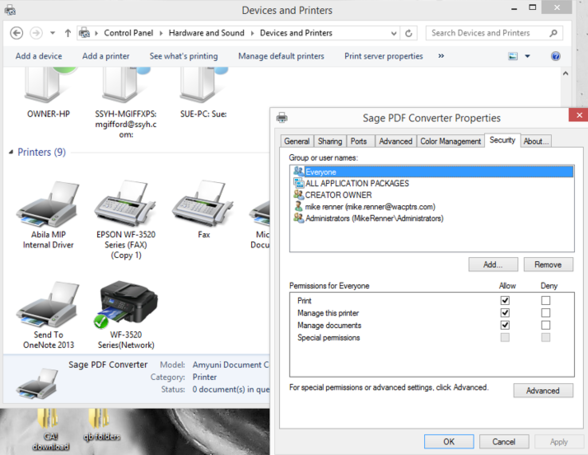Switch to the Color Management tab

tap(450, 141)
